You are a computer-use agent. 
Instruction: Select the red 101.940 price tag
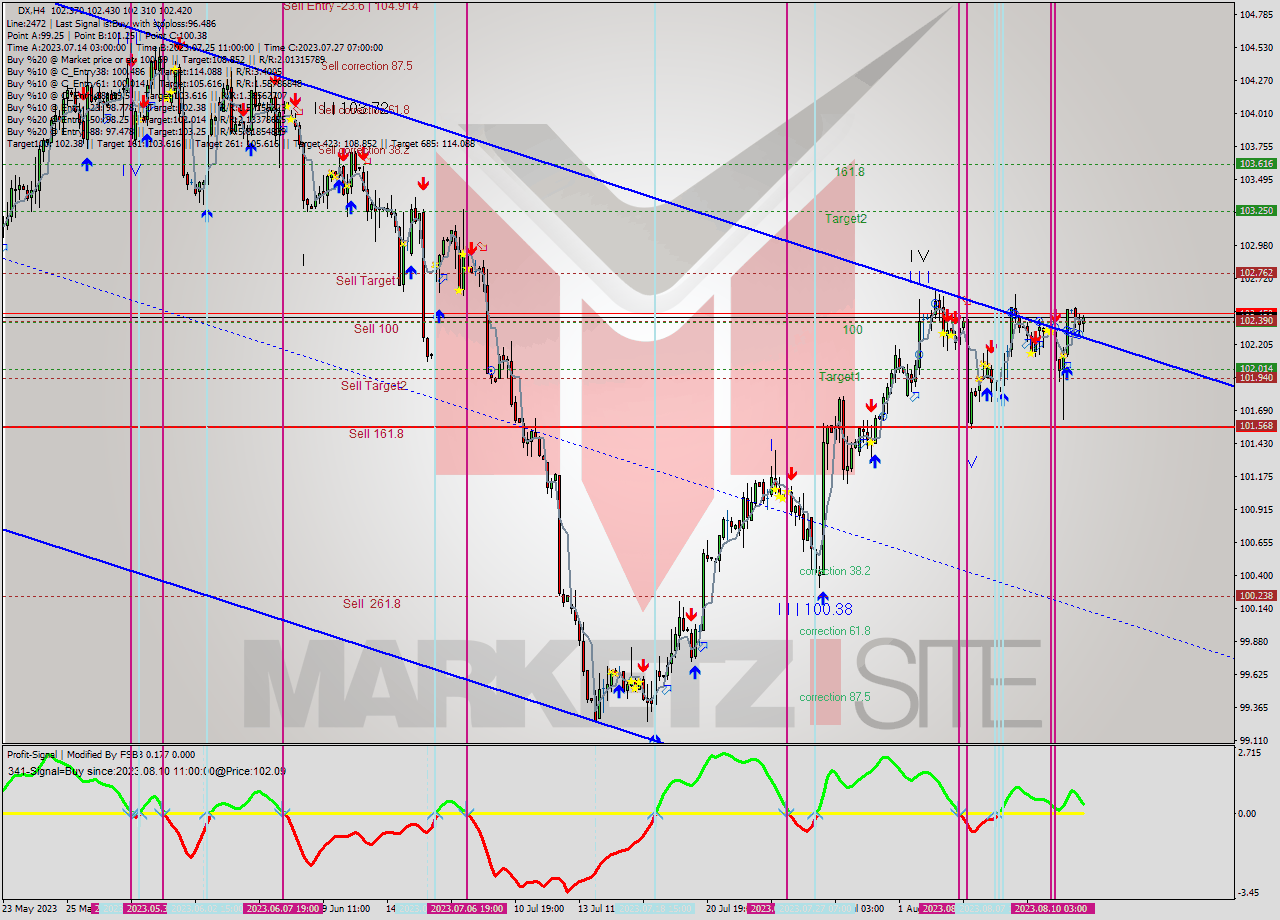click(x=1256, y=378)
